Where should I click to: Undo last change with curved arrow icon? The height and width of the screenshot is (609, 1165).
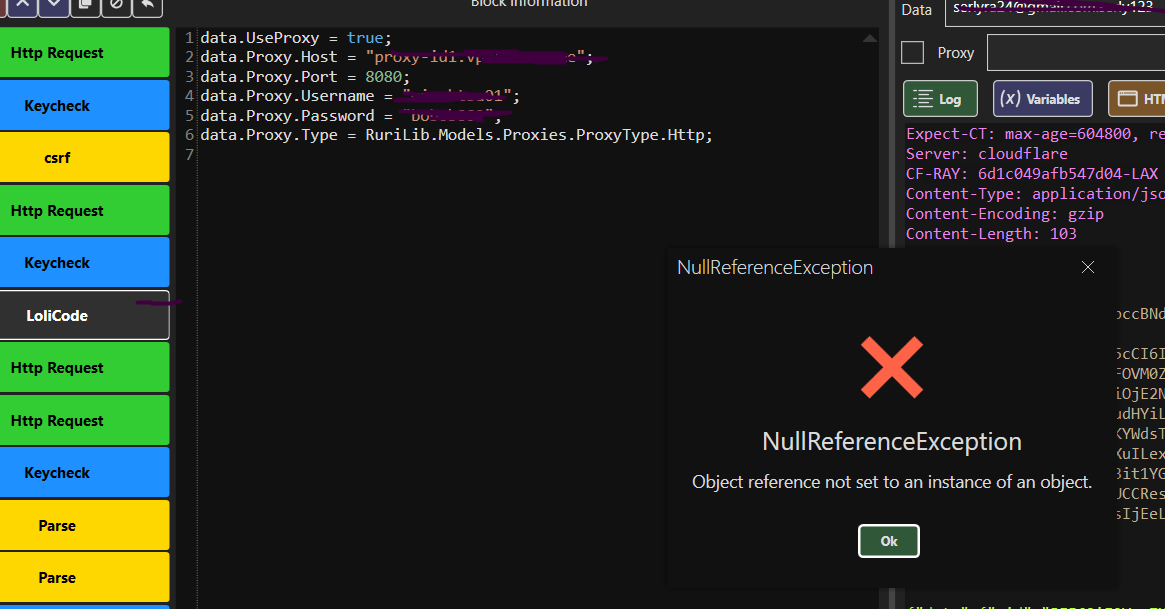(147, 6)
